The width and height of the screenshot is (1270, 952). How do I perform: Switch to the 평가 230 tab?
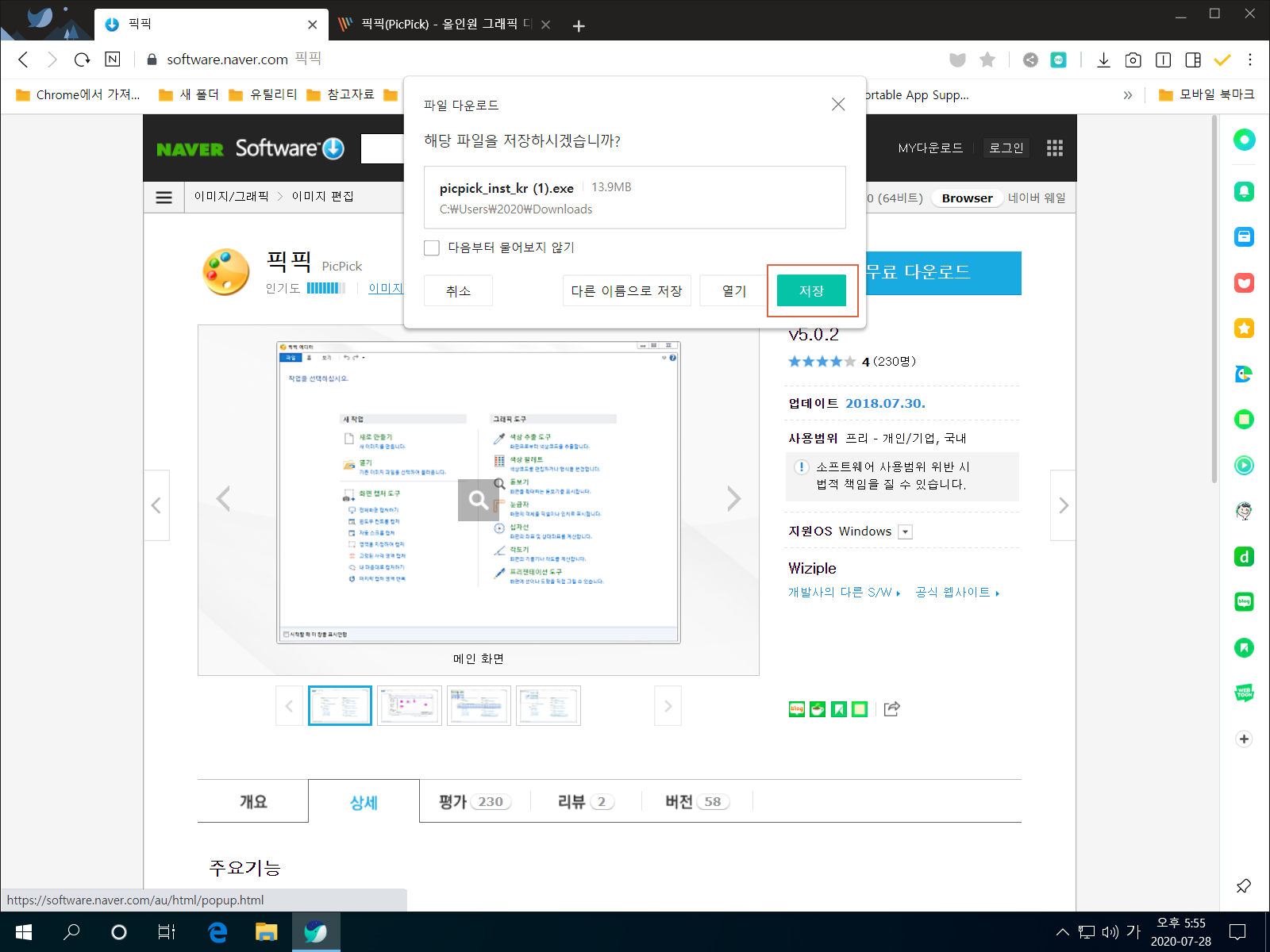[x=475, y=801]
